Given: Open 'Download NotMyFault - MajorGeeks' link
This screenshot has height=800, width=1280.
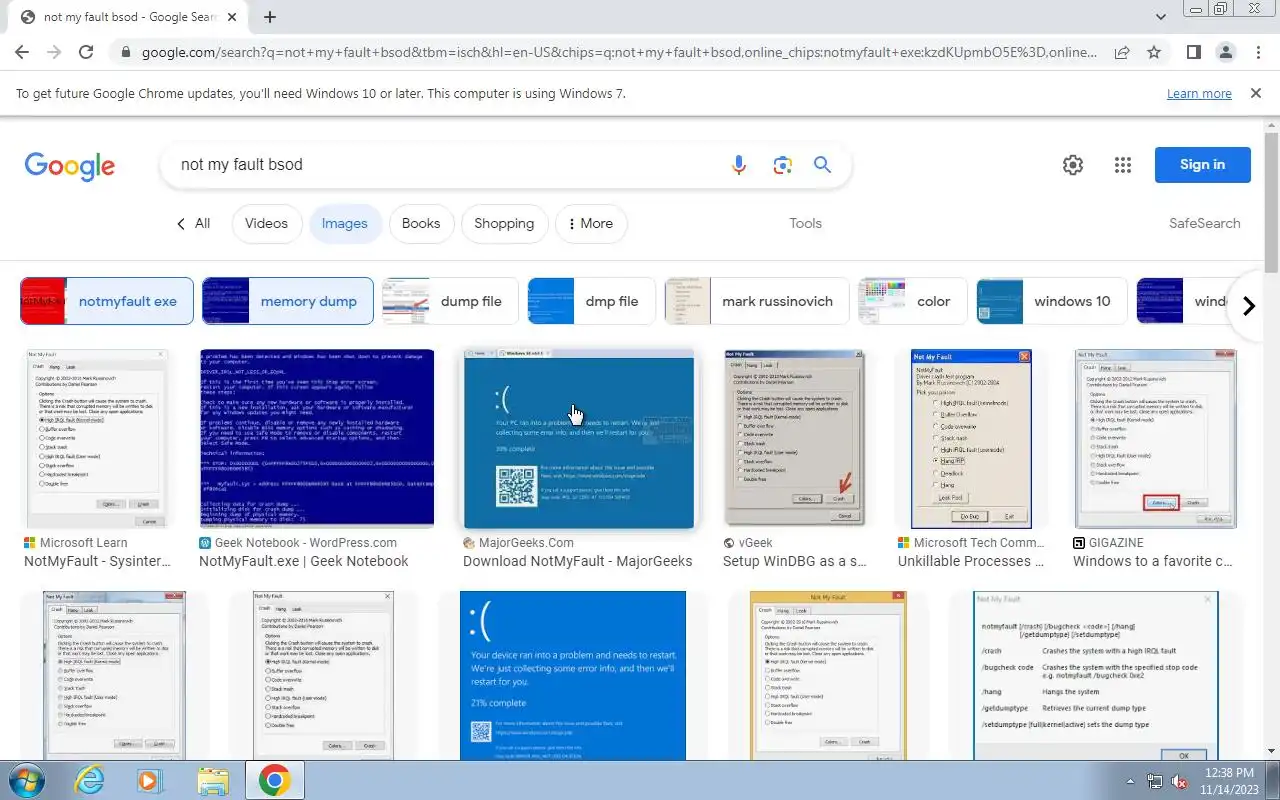Looking at the screenshot, I should [578, 561].
